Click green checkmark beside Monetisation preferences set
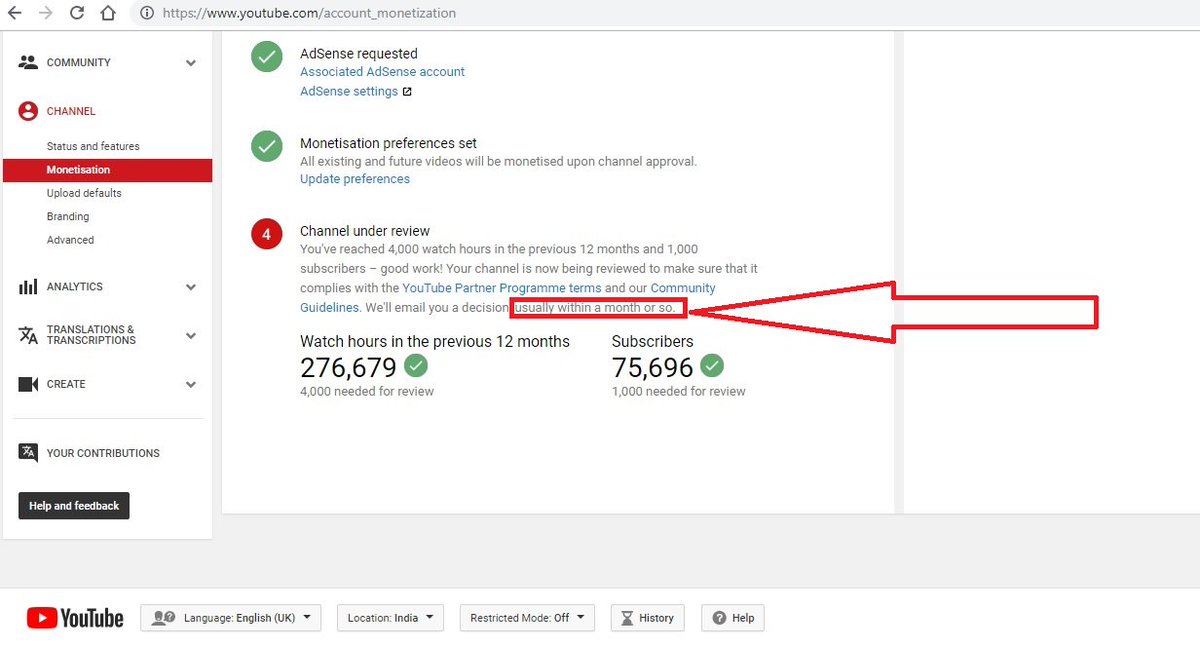 pos(267,146)
